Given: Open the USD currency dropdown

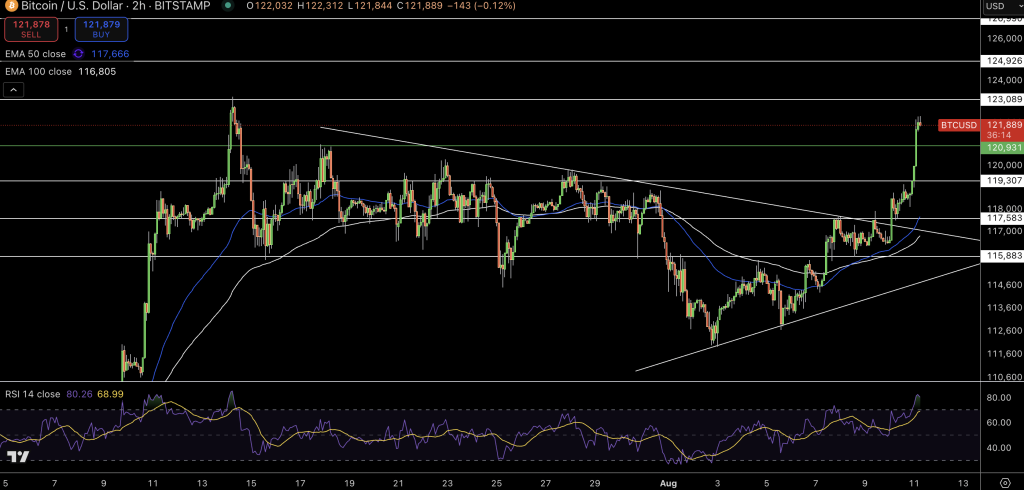Looking at the screenshot, I should (1003, 6).
